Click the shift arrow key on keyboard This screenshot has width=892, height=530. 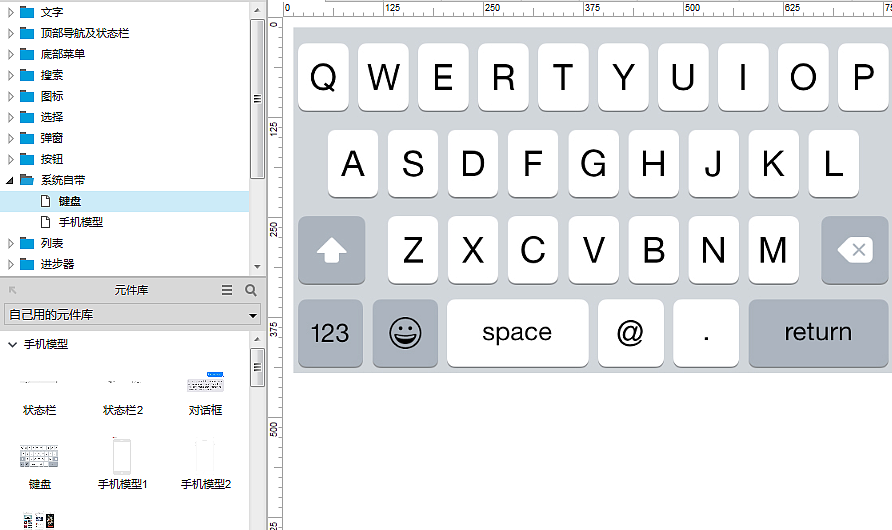(332, 250)
